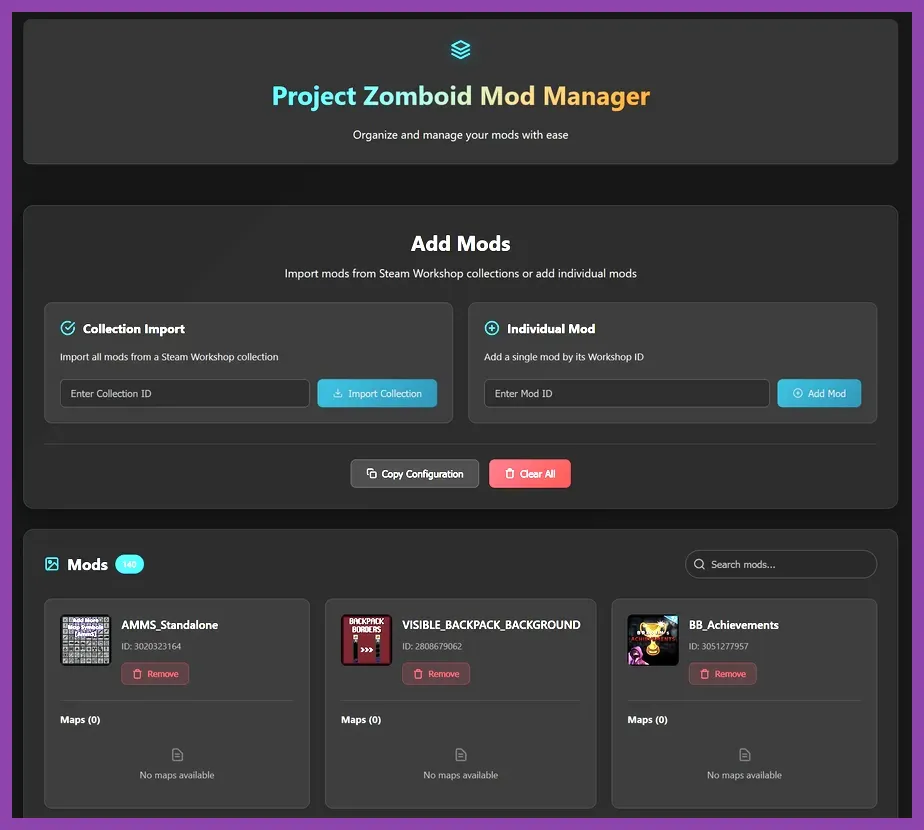Click the no-maps file icon under VISIBLE_BACKPACK_BACKGROUND
The image size is (924, 830).
click(x=461, y=755)
